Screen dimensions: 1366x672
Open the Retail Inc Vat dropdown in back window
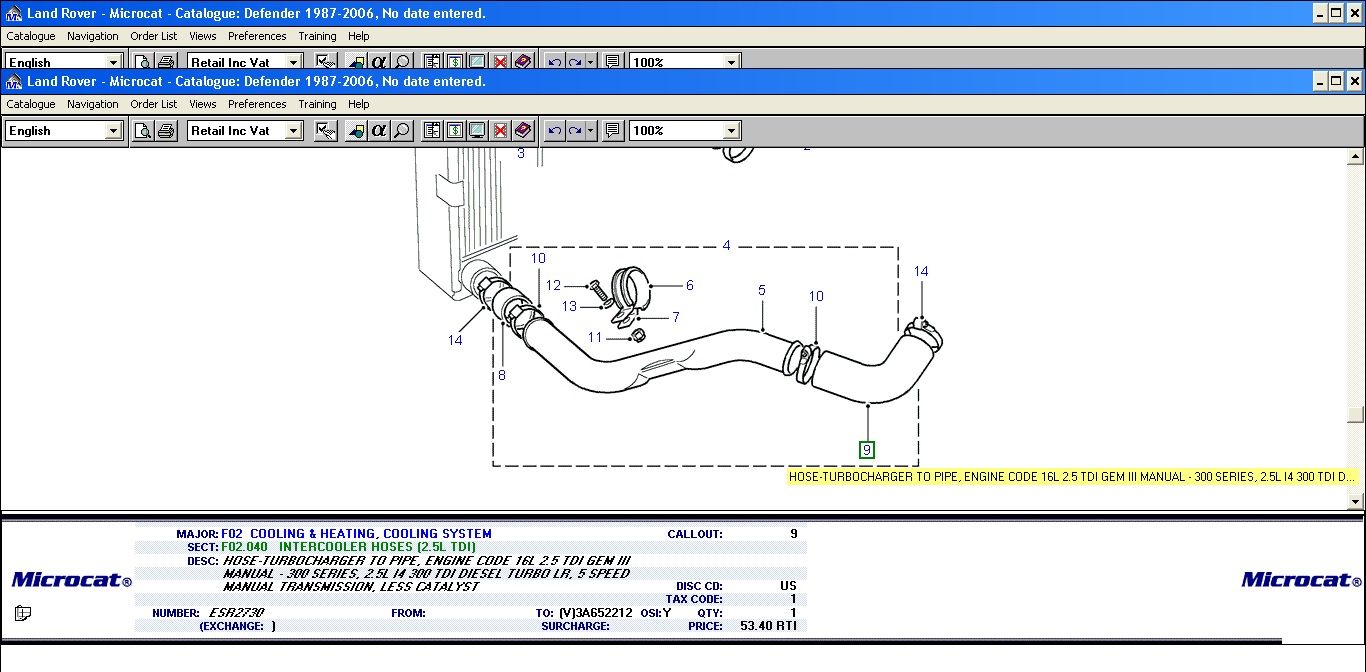(293, 62)
